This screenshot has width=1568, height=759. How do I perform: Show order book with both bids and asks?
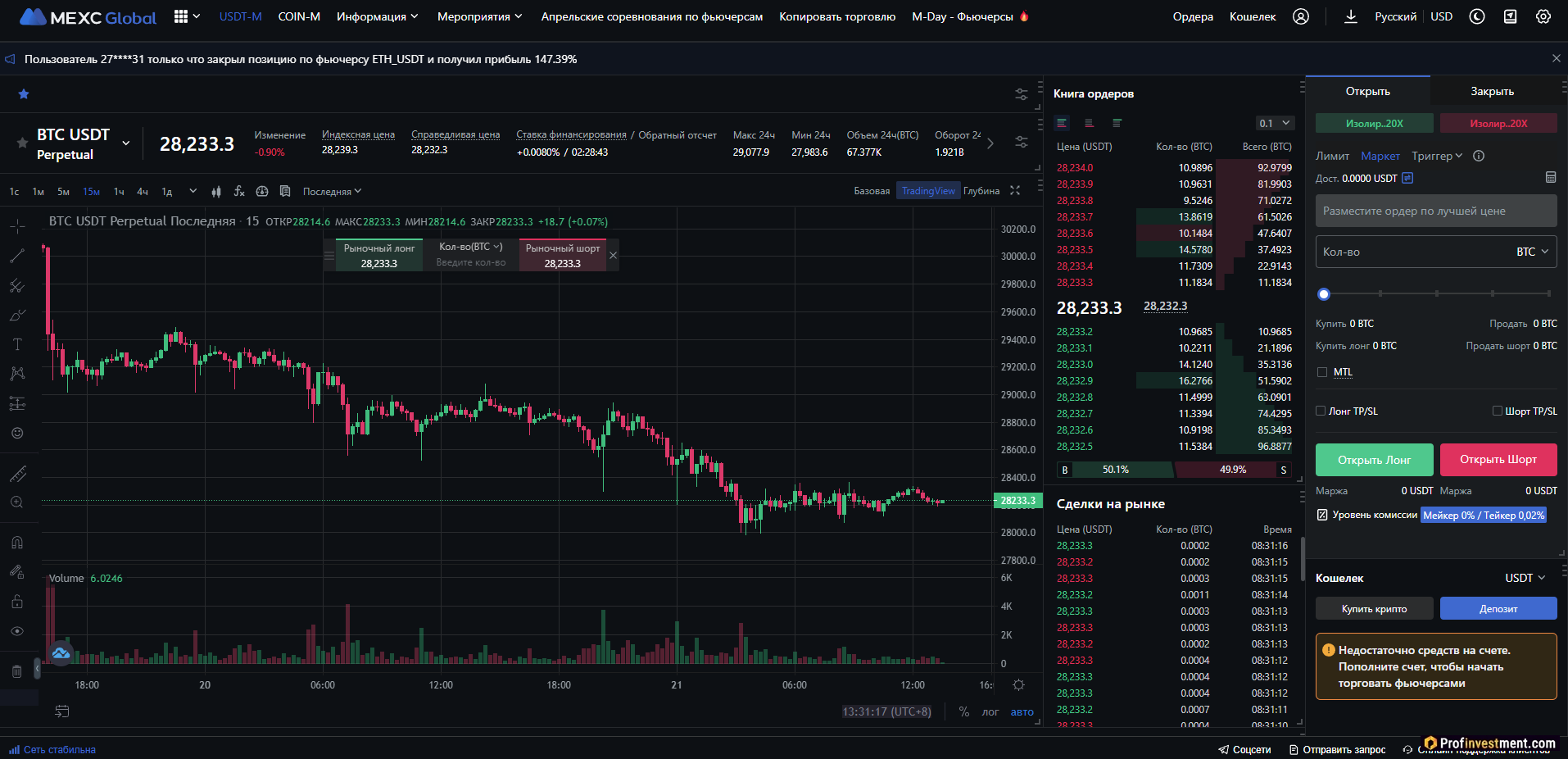1062,123
